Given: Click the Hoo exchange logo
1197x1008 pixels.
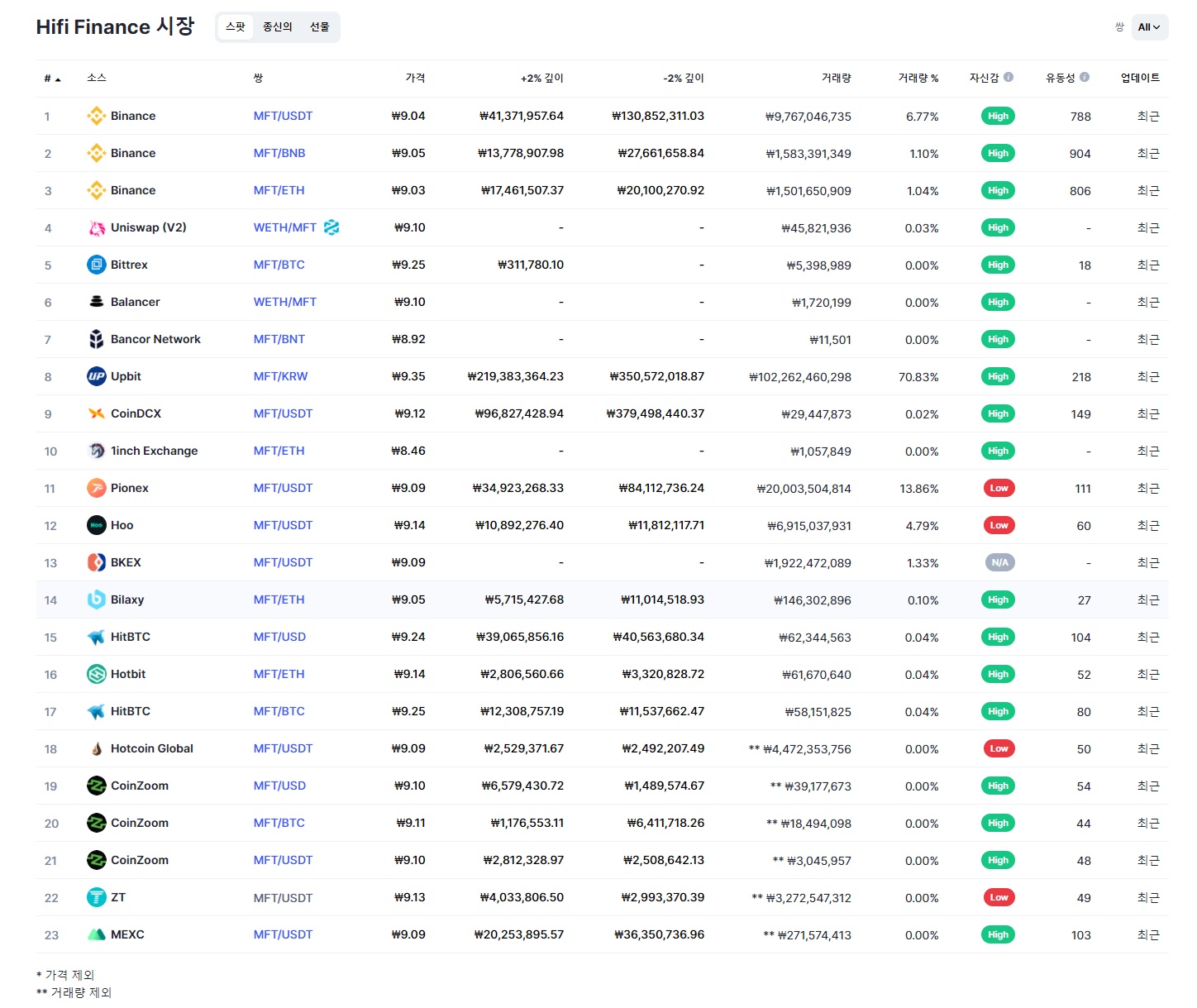Looking at the screenshot, I should pyautogui.click(x=97, y=525).
